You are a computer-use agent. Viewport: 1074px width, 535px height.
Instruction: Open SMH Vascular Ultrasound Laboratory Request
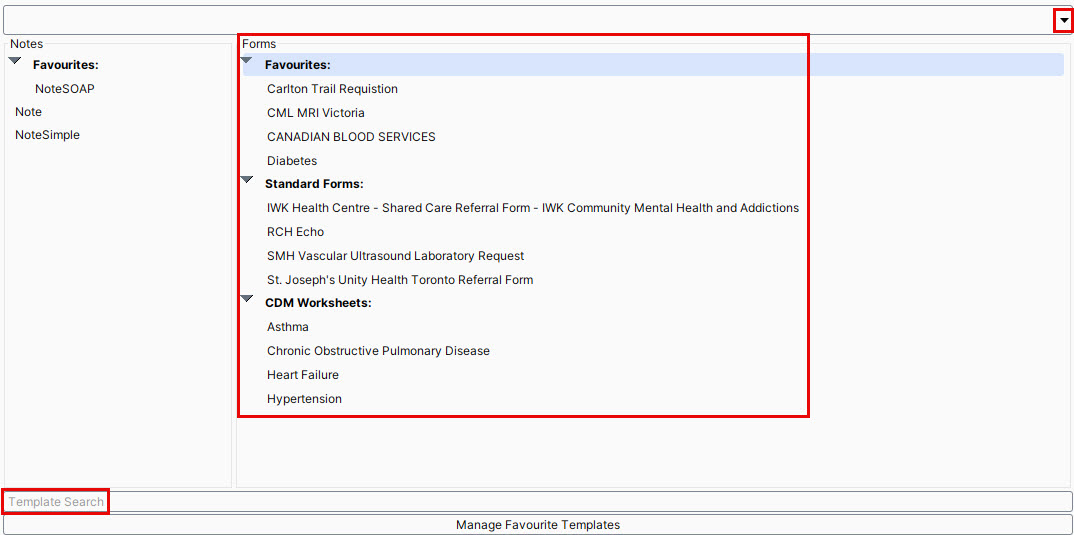pos(395,256)
